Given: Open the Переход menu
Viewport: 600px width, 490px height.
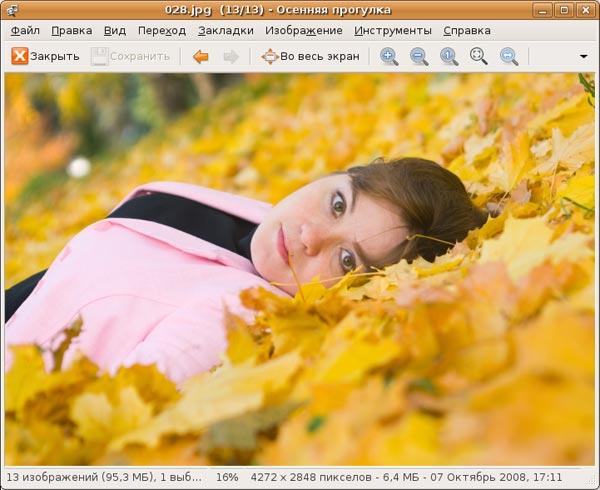Looking at the screenshot, I should point(162,31).
